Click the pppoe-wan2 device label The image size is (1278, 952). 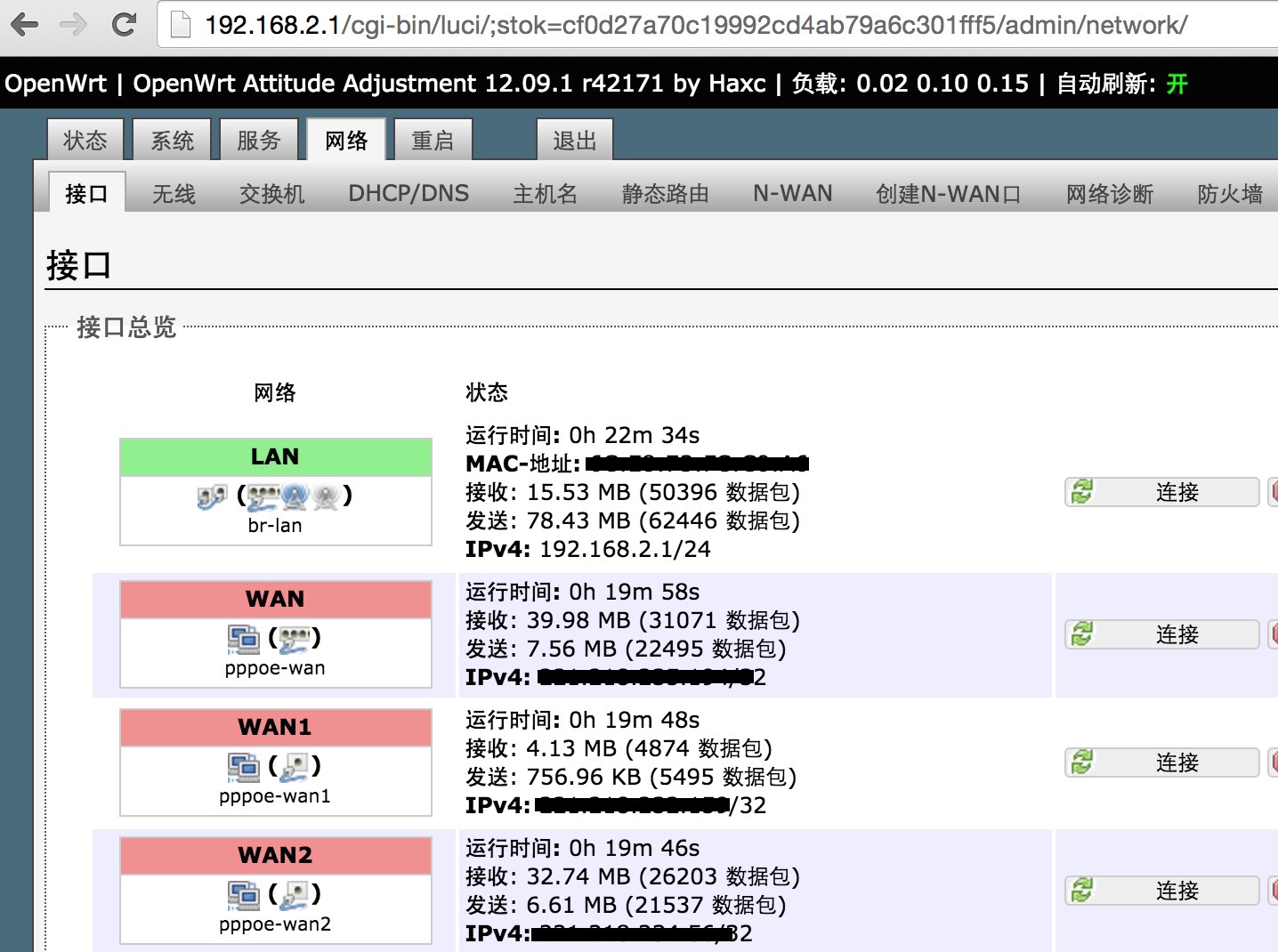point(275,924)
